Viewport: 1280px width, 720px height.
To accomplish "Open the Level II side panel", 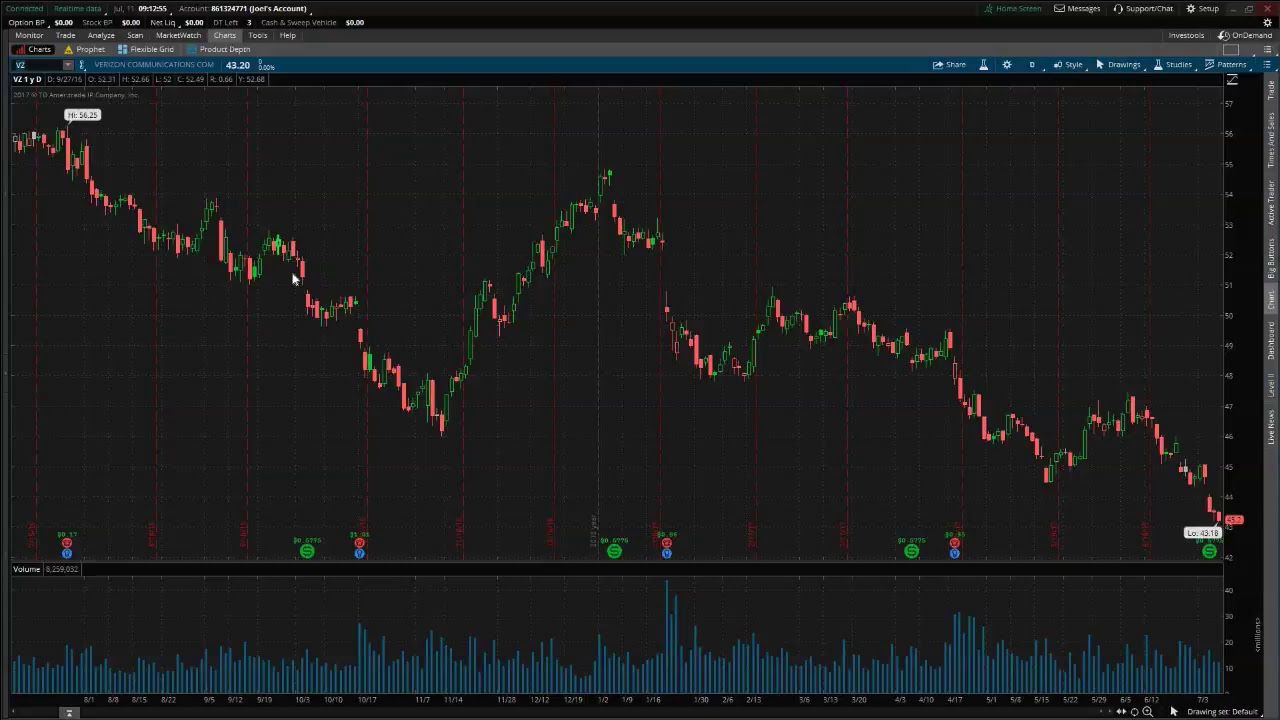I will pyautogui.click(x=1271, y=384).
